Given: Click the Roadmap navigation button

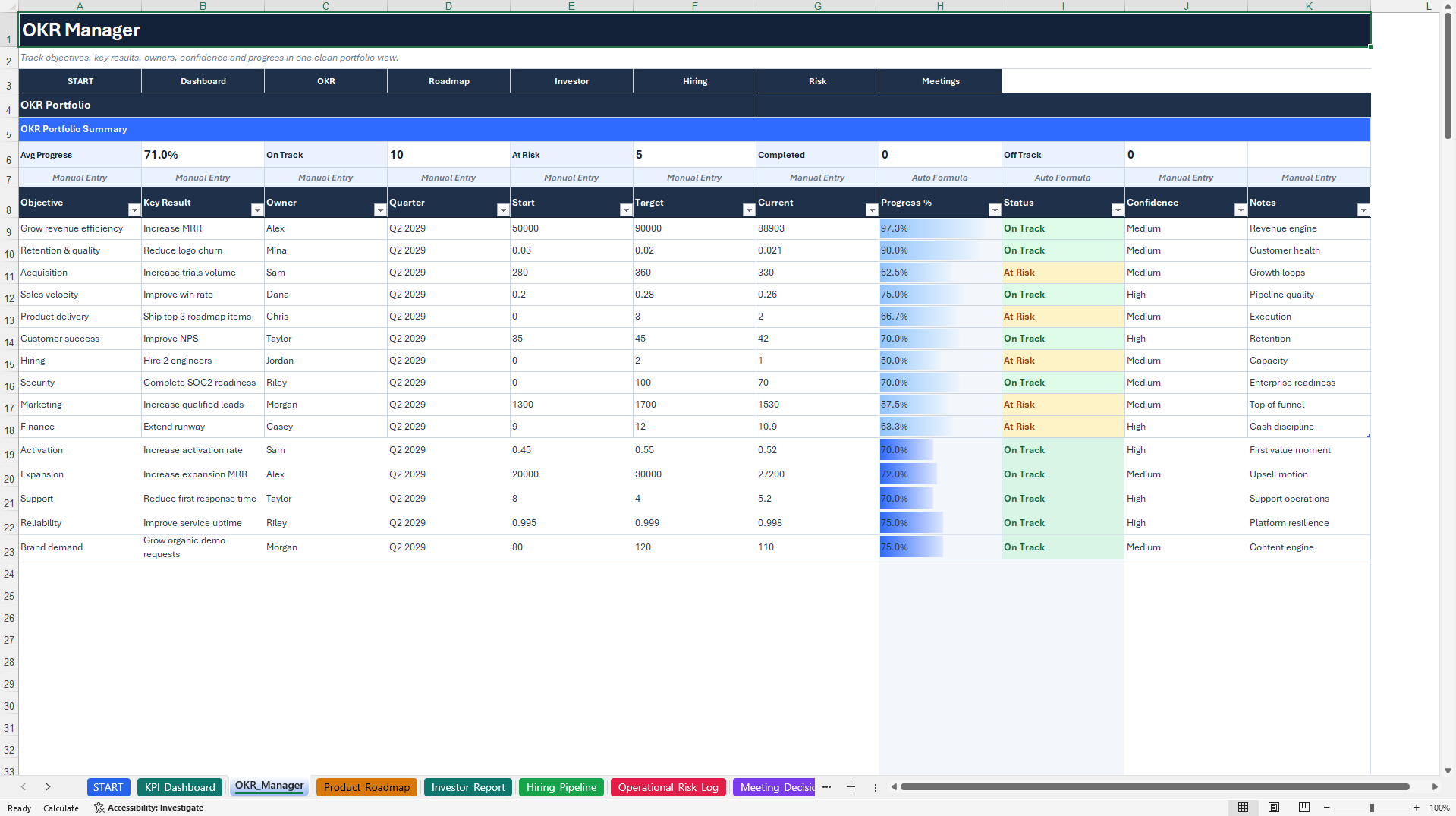Looking at the screenshot, I should tap(449, 81).
